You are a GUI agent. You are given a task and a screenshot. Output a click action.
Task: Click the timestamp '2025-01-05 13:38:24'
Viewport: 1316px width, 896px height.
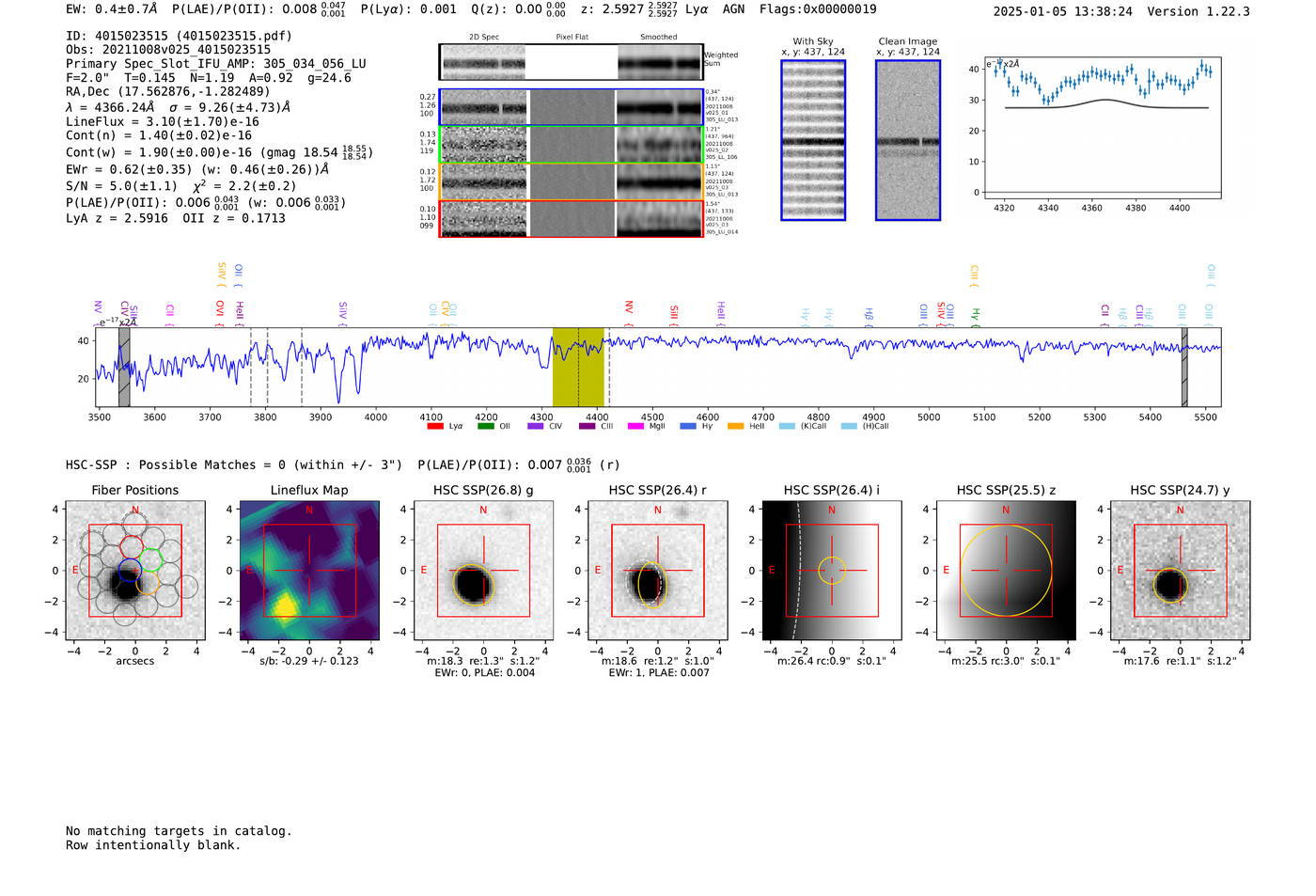[1062, 11]
